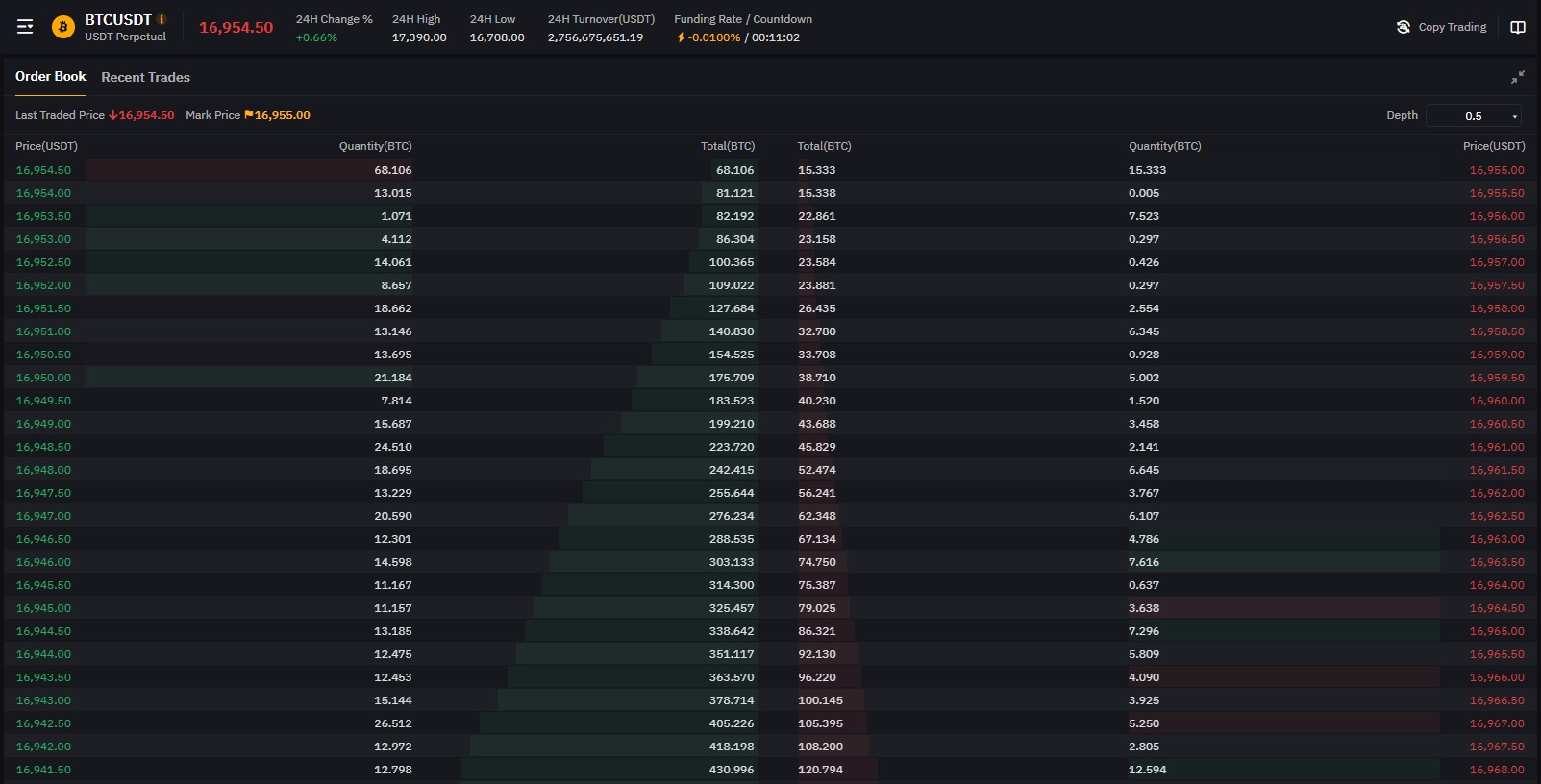Click bid quantity 21.184
This screenshot has height=784, width=1541.
(x=393, y=378)
